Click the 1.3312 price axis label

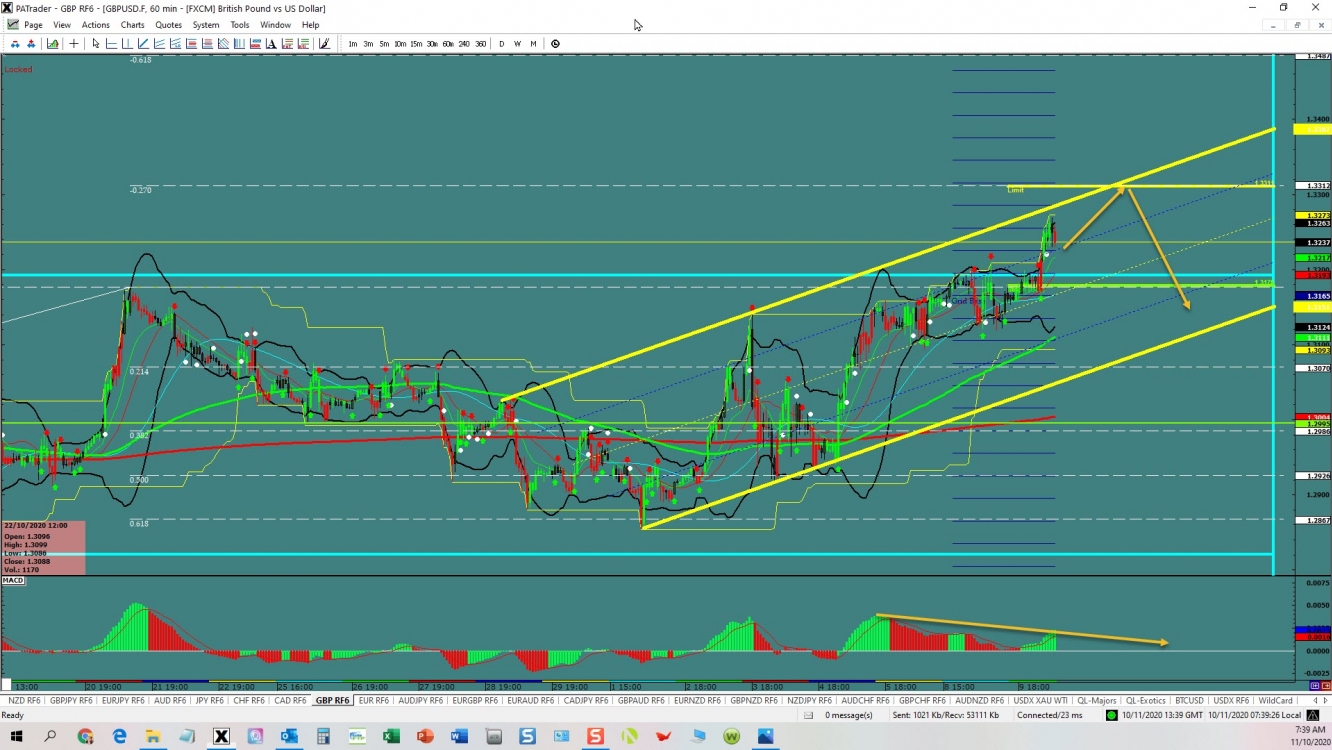pyautogui.click(x=1311, y=186)
